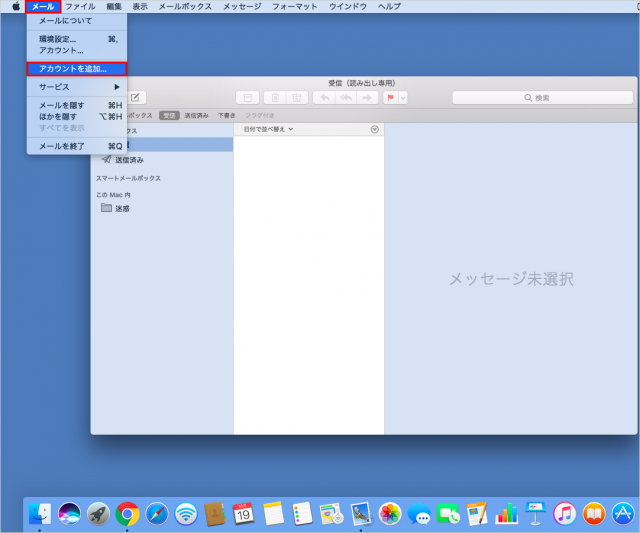
Task: Select メールを終了 to quit Mail
Action: point(62,146)
